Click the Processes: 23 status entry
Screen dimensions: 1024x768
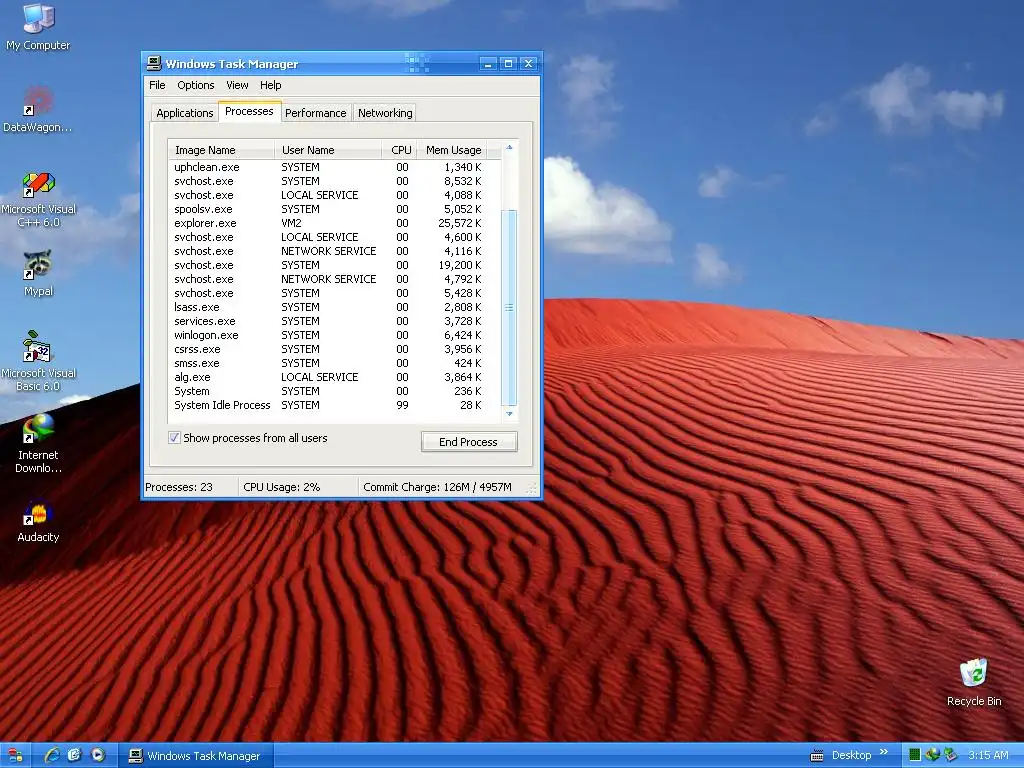tap(179, 487)
